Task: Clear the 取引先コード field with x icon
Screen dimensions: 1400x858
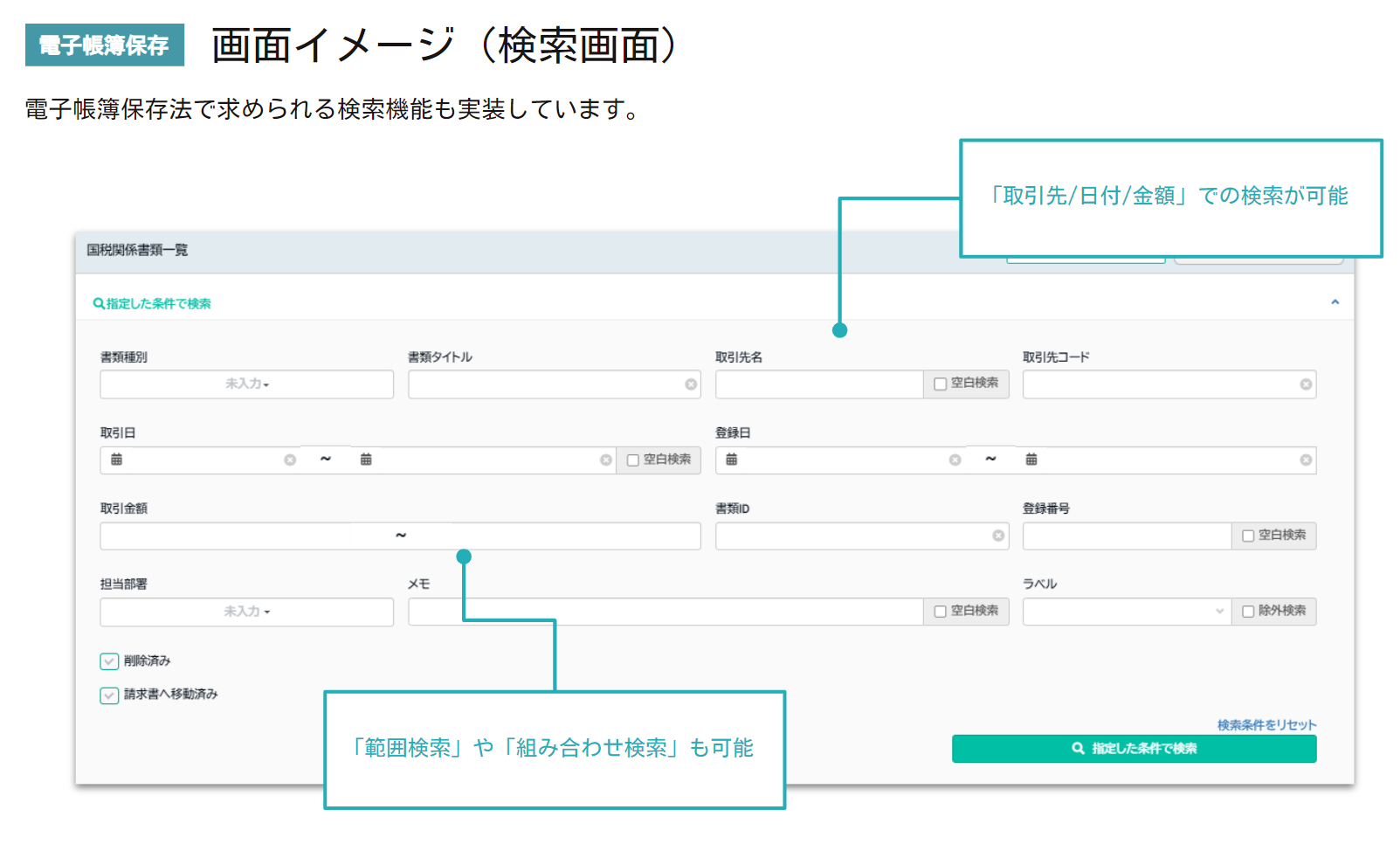Action: [x=1306, y=384]
